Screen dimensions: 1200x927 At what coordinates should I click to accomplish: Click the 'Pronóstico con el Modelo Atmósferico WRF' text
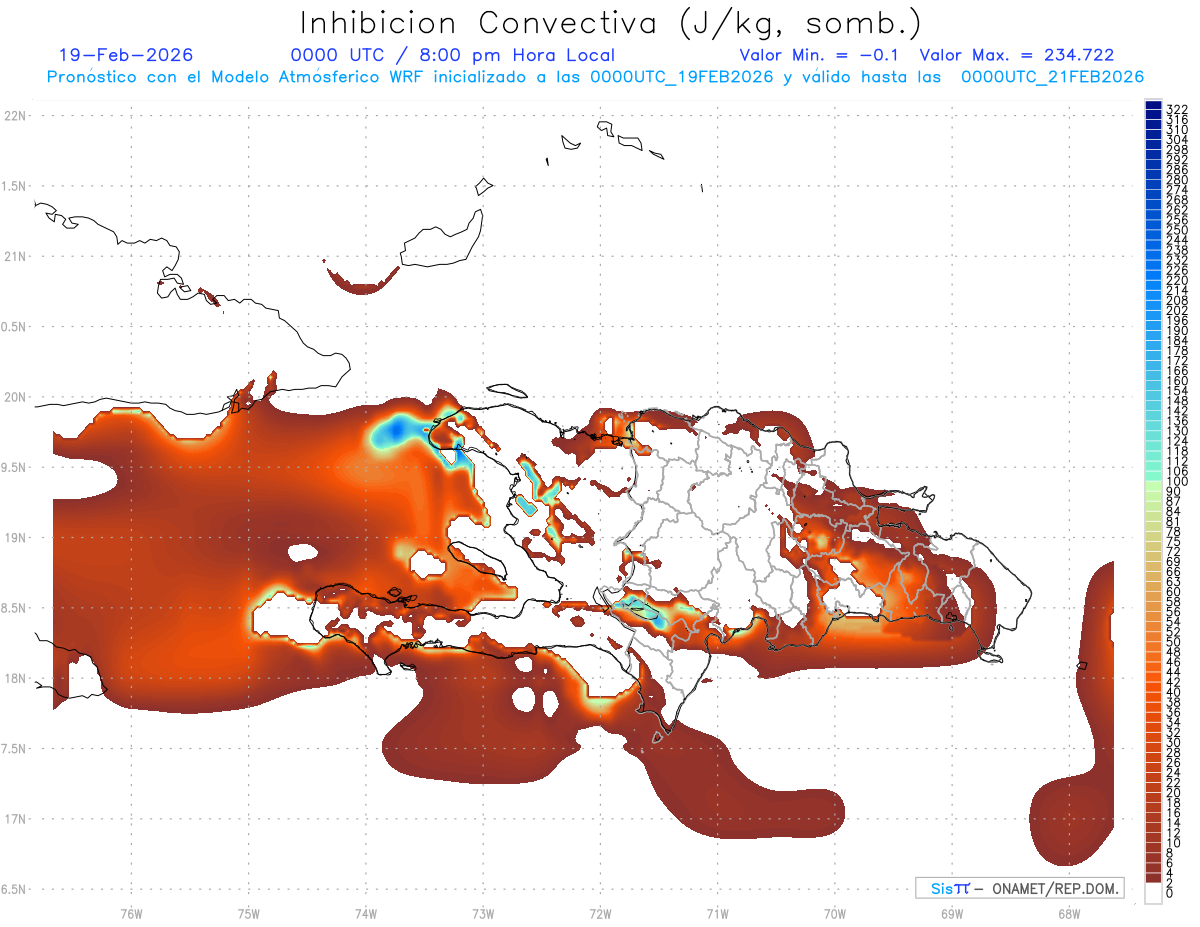coord(236,77)
